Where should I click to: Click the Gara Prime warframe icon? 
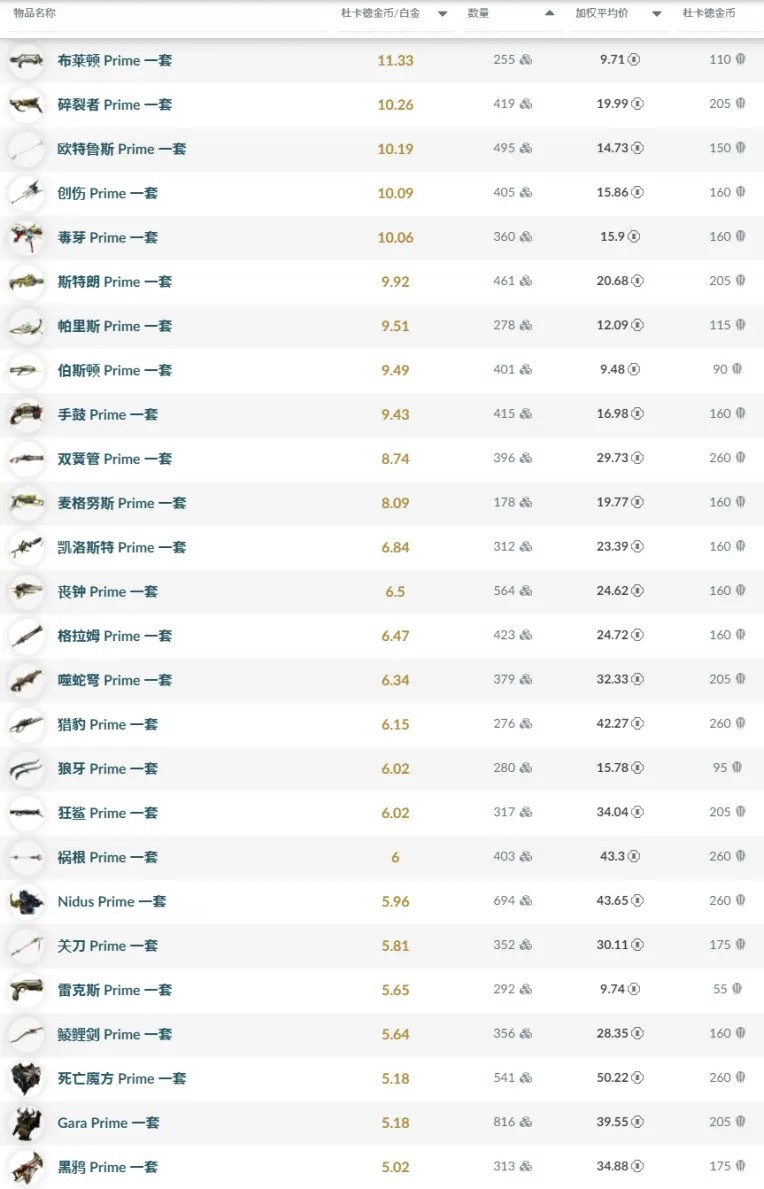(26, 1123)
